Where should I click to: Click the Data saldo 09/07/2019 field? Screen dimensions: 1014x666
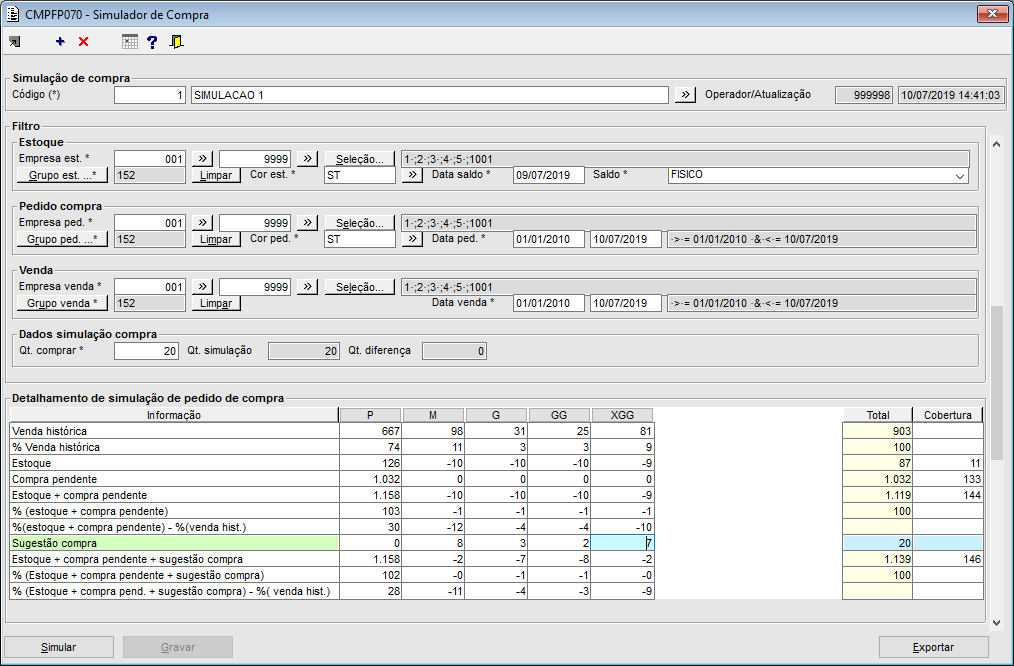[548, 175]
